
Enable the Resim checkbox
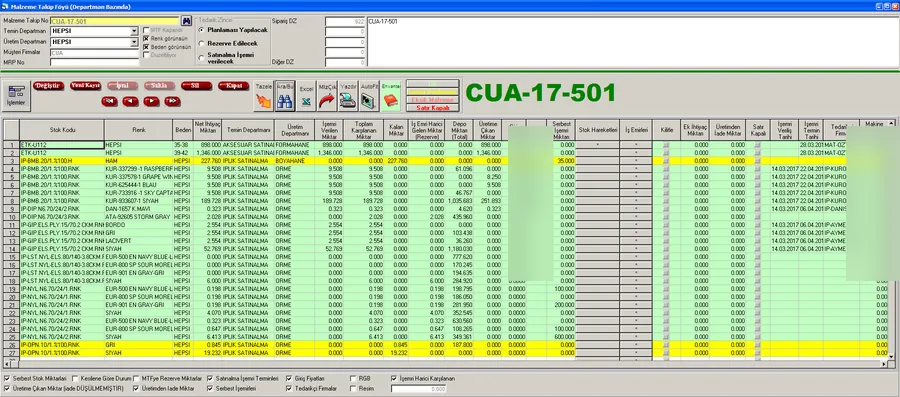coord(354,388)
